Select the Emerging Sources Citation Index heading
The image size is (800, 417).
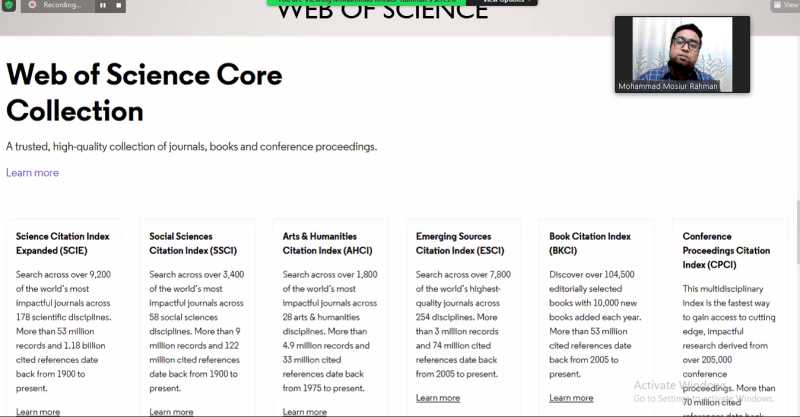pyautogui.click(x=462, y=243)
